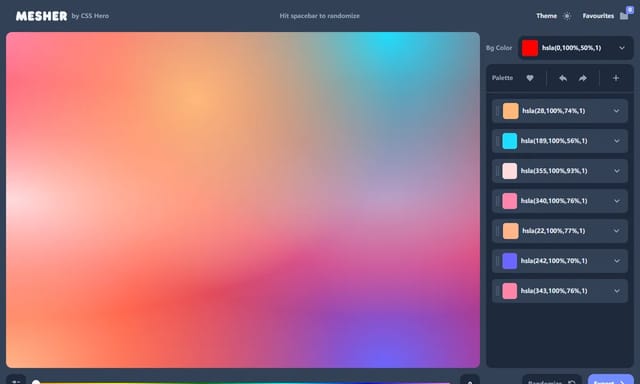Click the gradient preview canvas

243,200
